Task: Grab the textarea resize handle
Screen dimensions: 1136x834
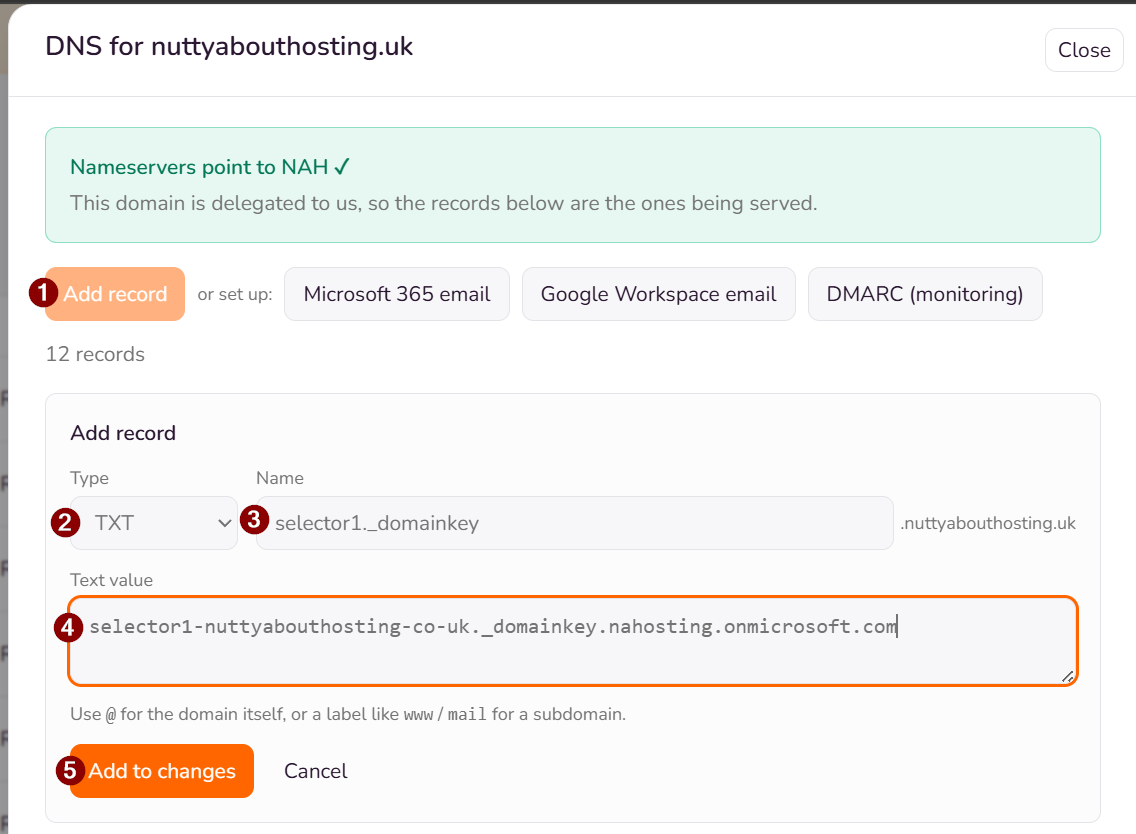Action: click(x=1068, y=677)
